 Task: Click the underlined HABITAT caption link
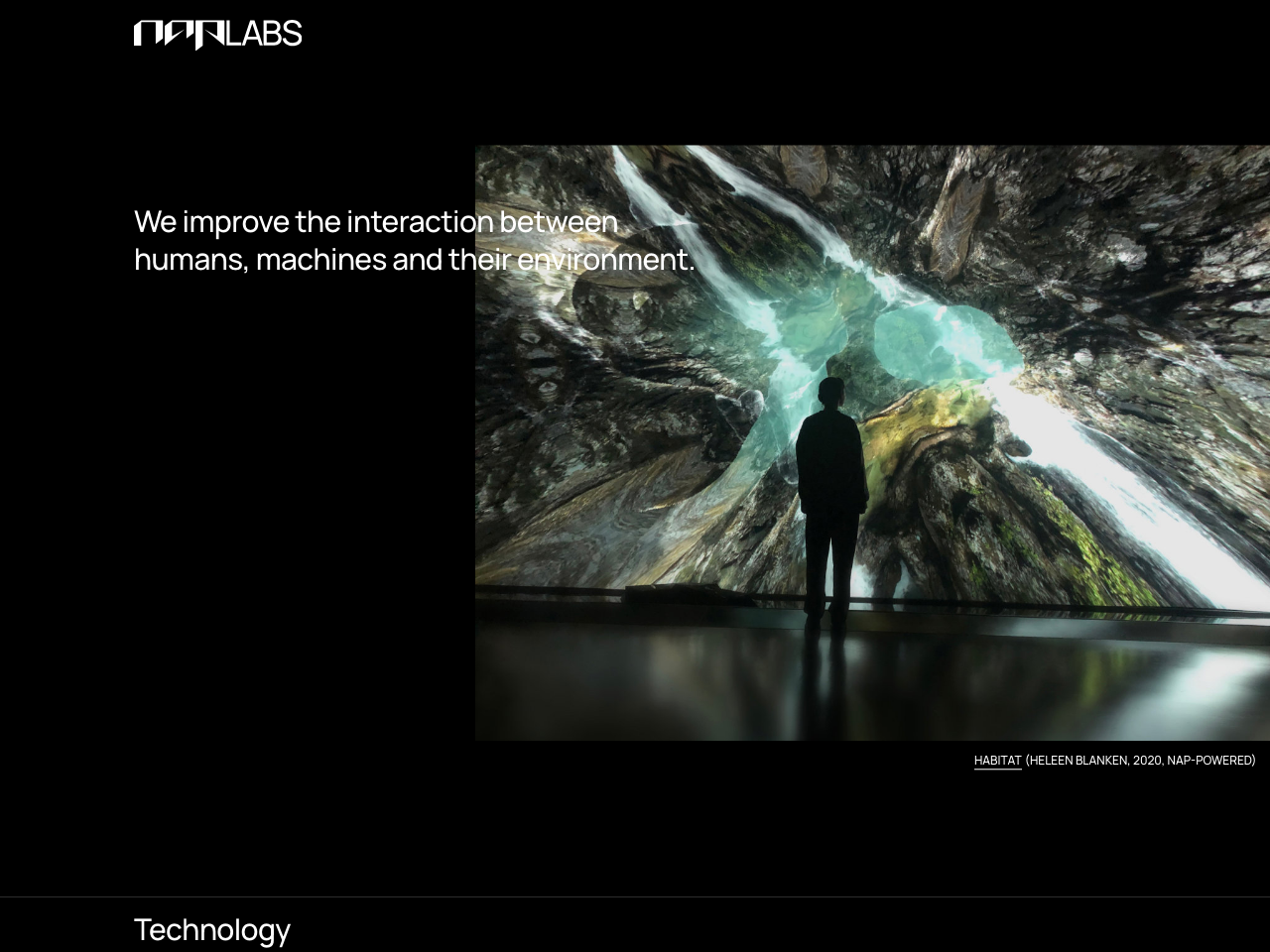click(x=997, y=760)
